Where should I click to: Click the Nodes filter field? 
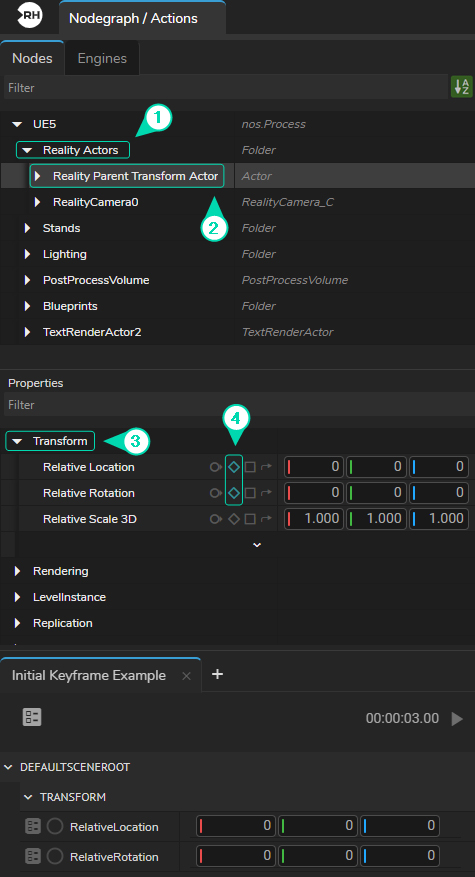(225, 88)
